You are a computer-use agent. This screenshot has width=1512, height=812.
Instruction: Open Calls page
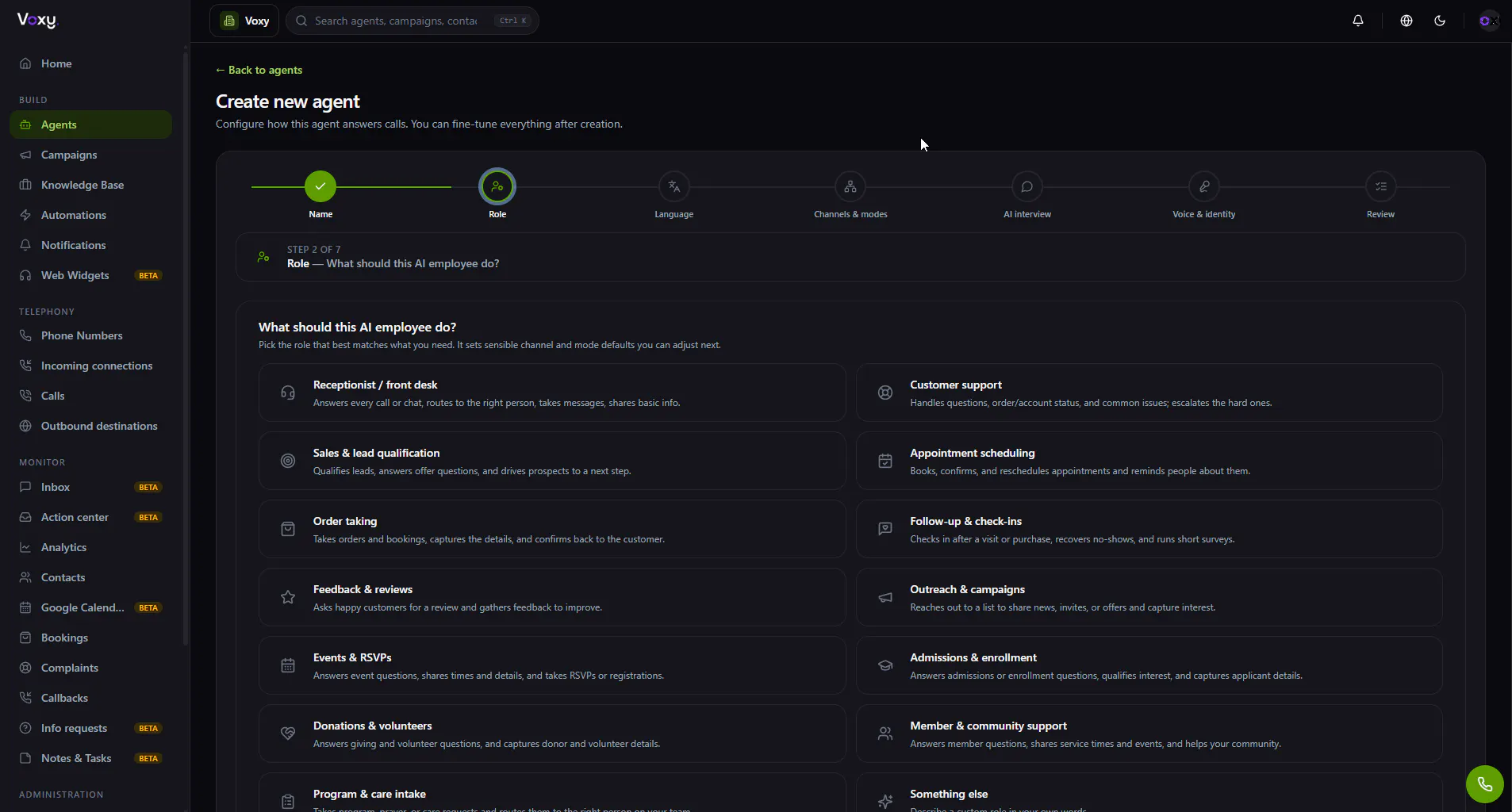tap(90, 396)
